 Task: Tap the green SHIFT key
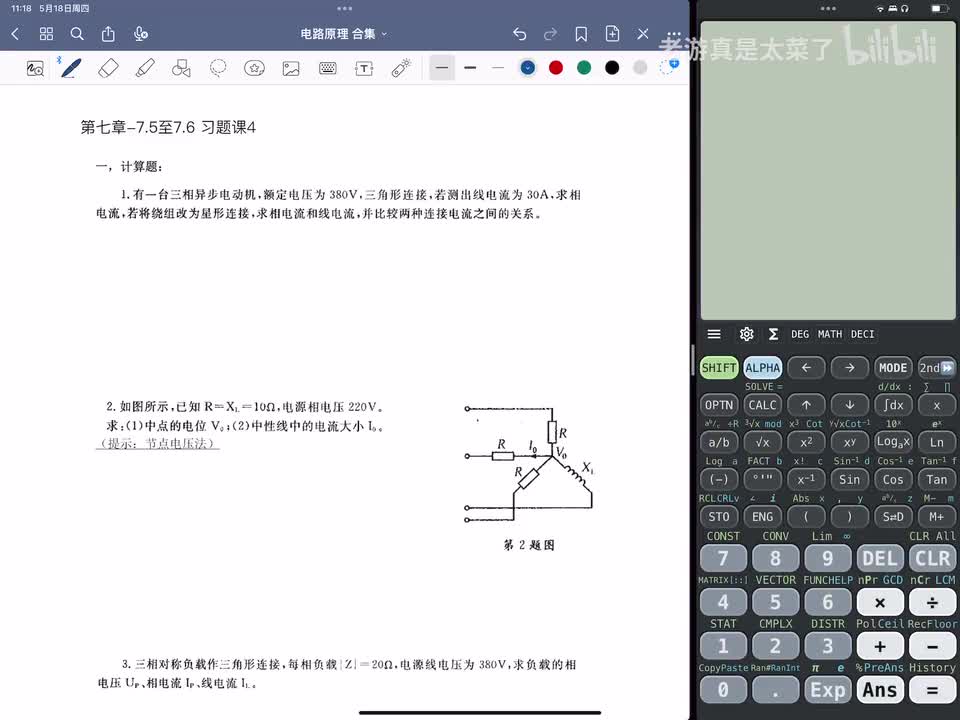[719, 368]
